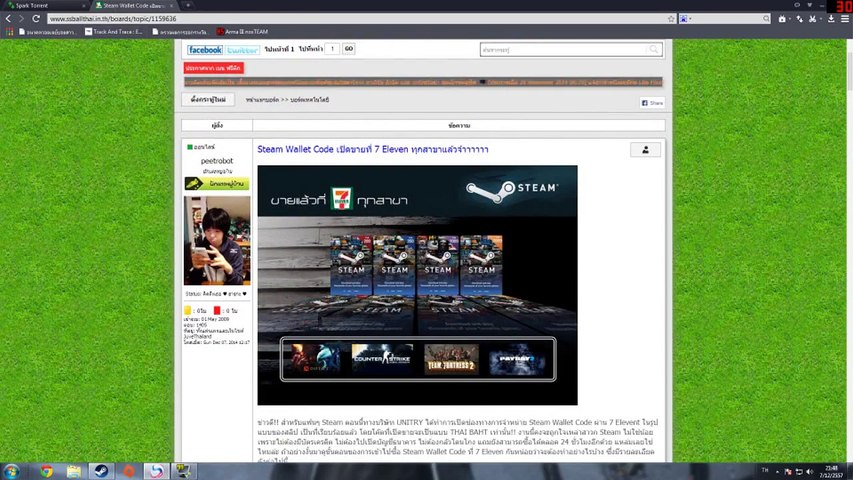Screen dimensions: 853x480
Task: Show hidden system tray icons
Action: point(777,471)
